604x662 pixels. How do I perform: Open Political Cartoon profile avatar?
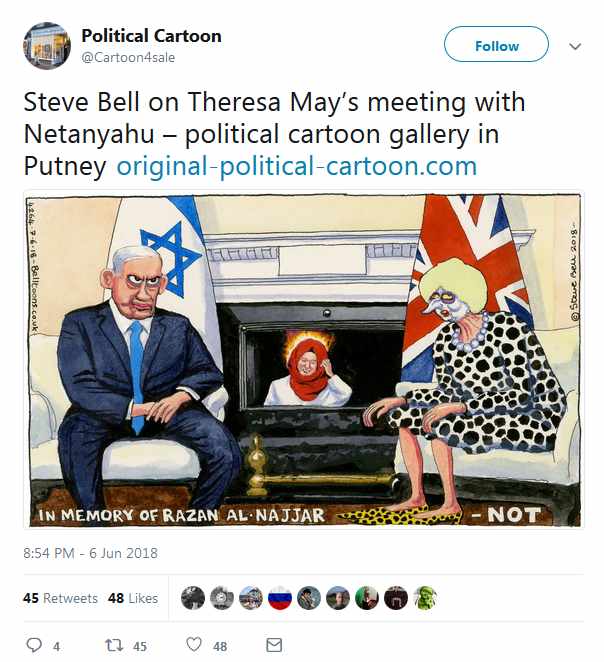tap(47, 45)
